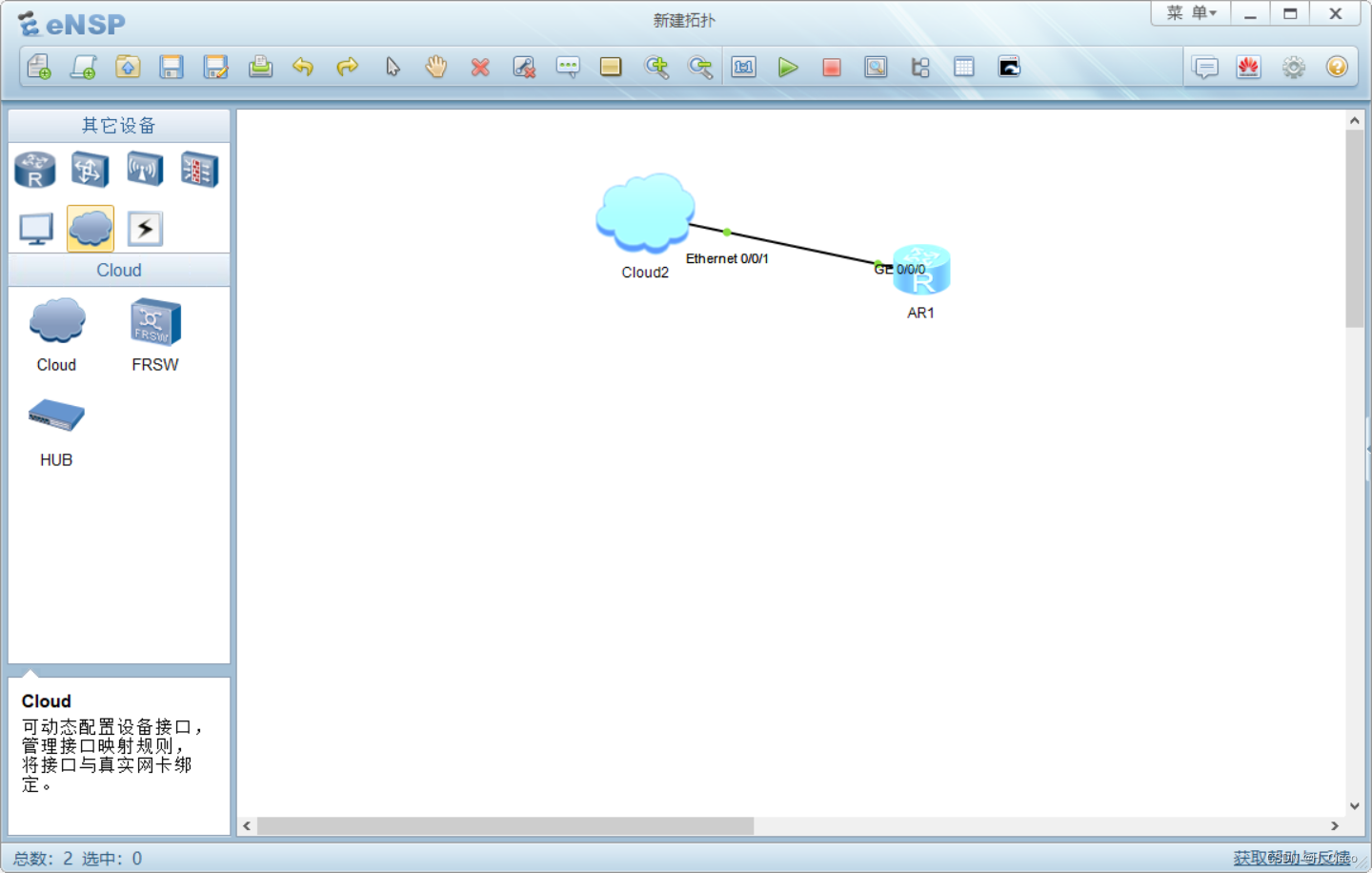Open the Huawei website icon
The image size is (1372, 873).
click(1249, 67)
